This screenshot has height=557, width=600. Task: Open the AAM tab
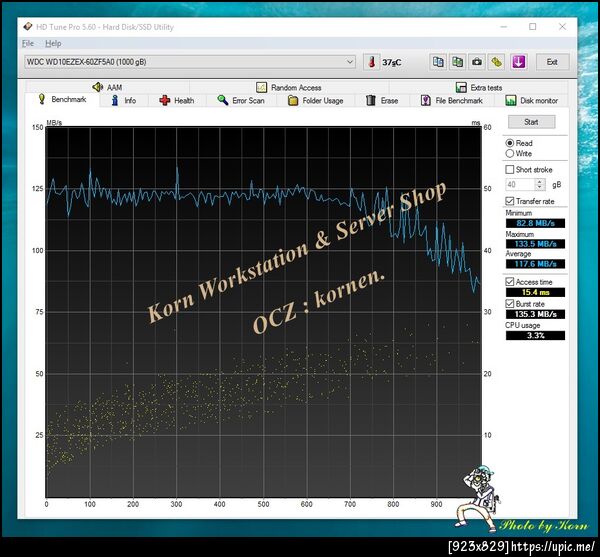(x=108, y=87)
